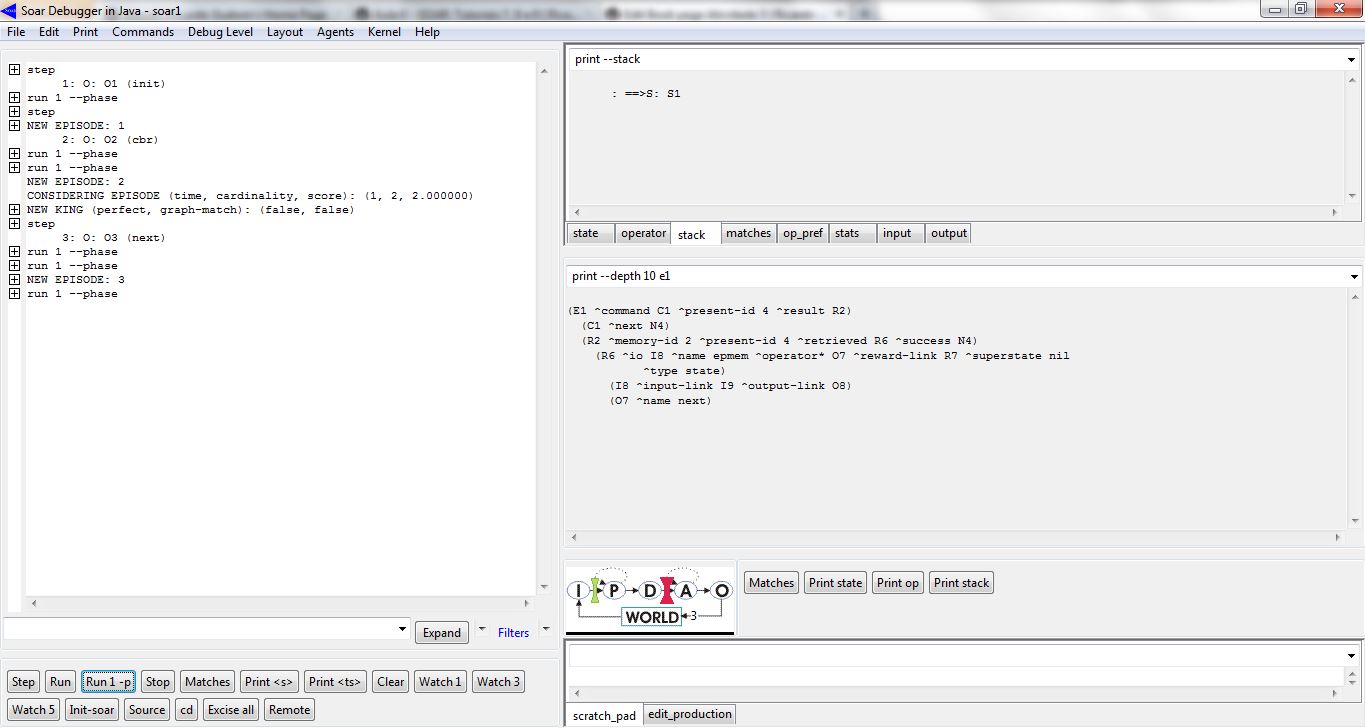This screenshot has width=1365, height=728.
Task: Click the Input (I) phase node in diagram
Action: 578,591
